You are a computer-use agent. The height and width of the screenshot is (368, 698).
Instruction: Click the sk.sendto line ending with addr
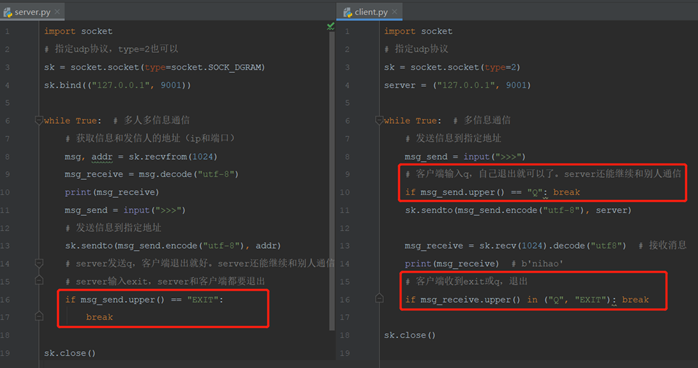point(173,246)
